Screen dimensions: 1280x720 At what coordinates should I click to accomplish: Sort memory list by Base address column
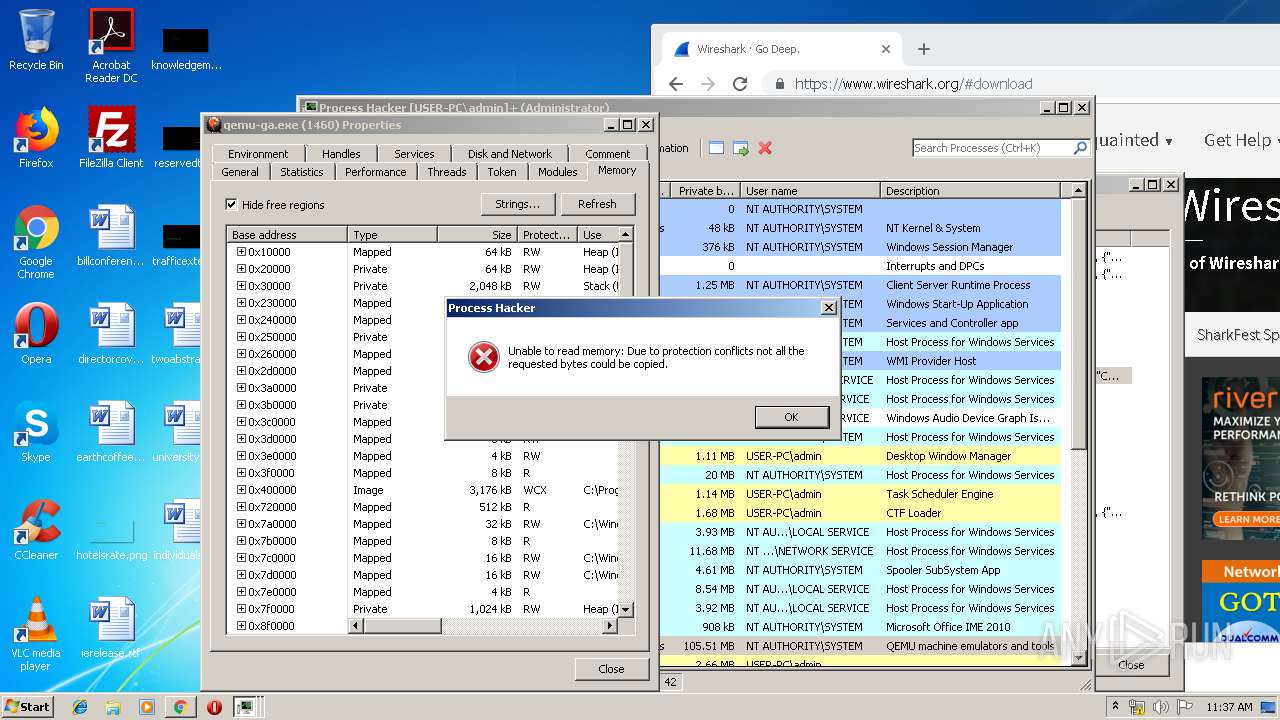[x=287, y=235]
